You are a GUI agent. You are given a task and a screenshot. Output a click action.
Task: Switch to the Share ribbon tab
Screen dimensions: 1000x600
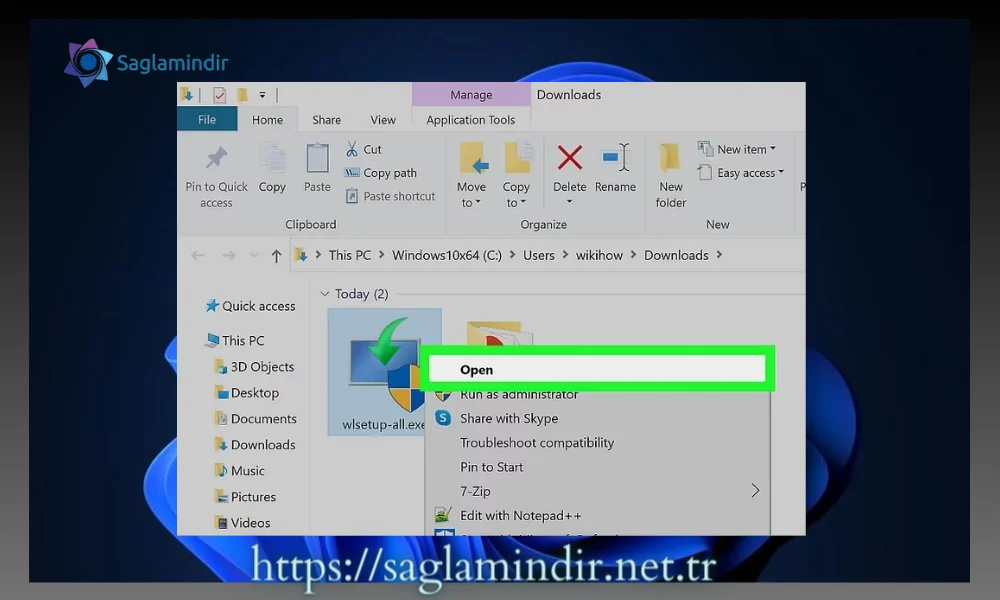click(327, 120)
